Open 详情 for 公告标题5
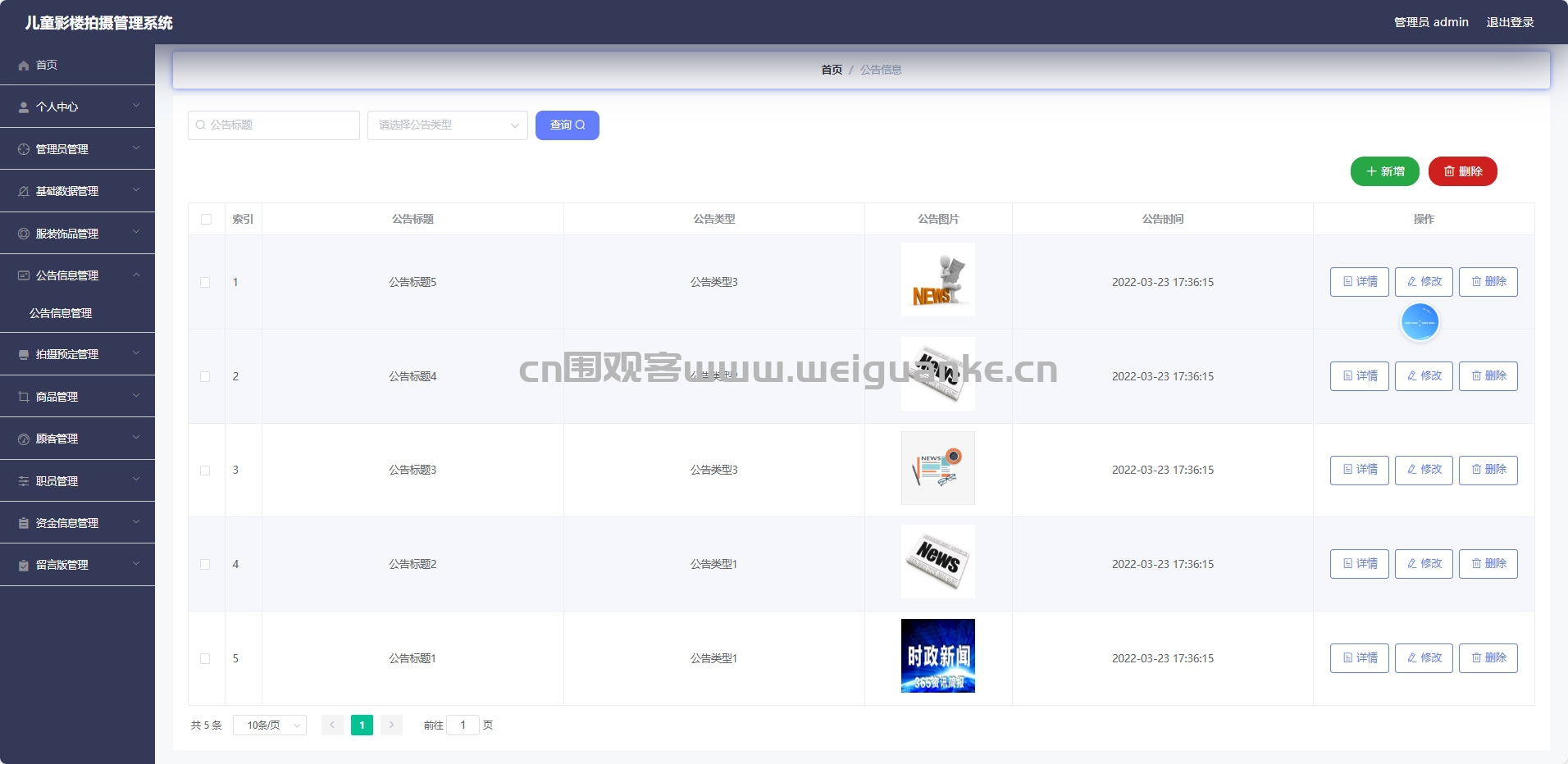The width and height of the screenshot is (1568, 764). tap(1360, 282)
